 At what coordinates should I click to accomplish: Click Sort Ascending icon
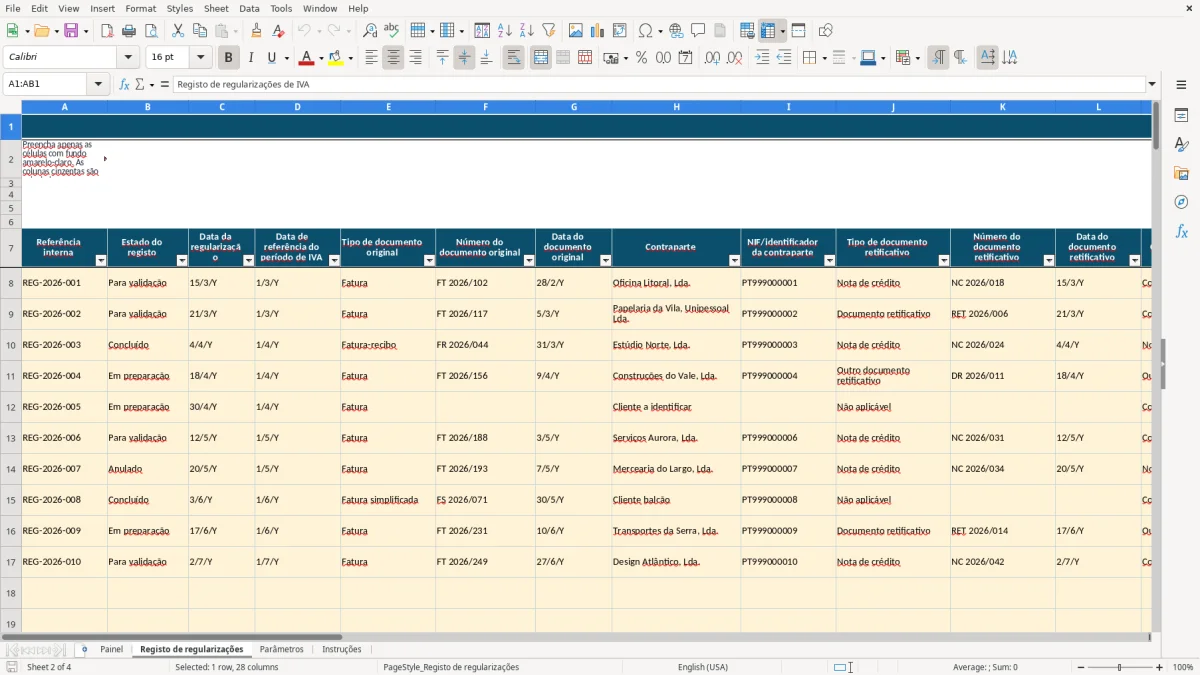coord(505,31)
